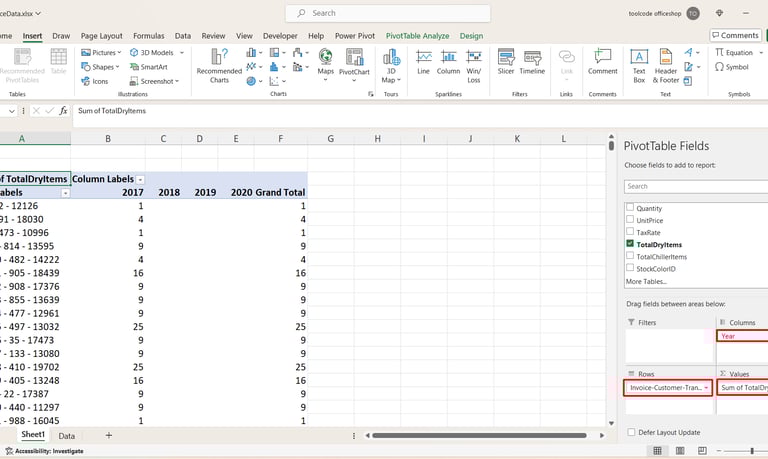Add a new Comment from ribbon
Image resolution: width=768 pixels, height=459 pixels.
pos(602,62)
